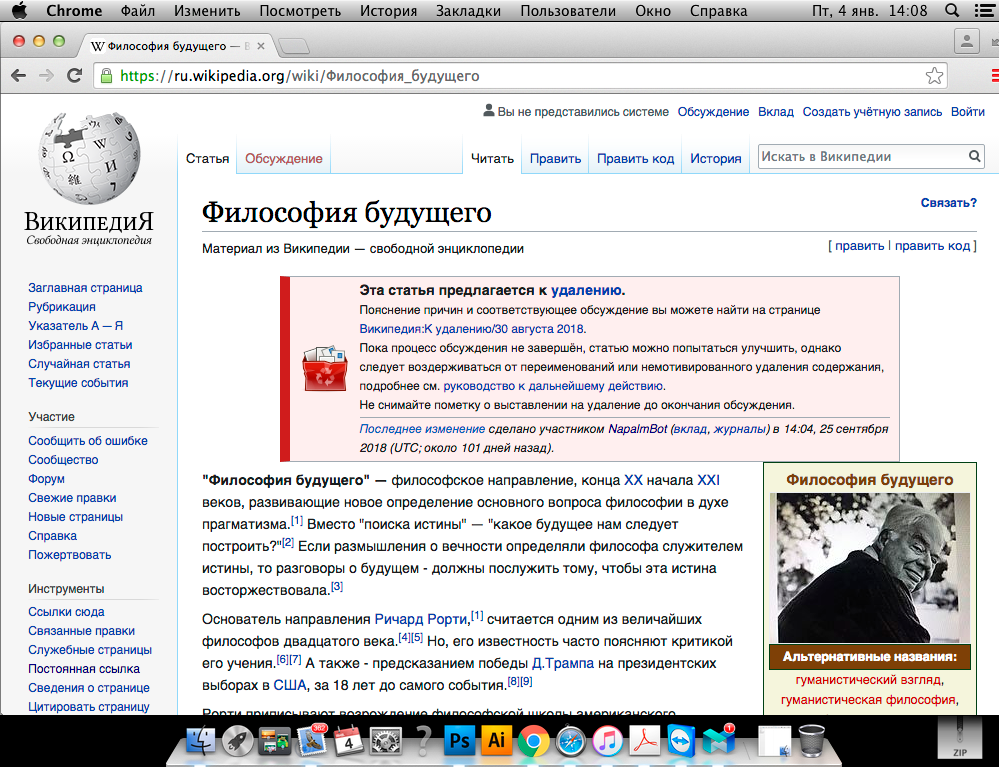
Task: Go back to previous page
Action: coord(18,76)
